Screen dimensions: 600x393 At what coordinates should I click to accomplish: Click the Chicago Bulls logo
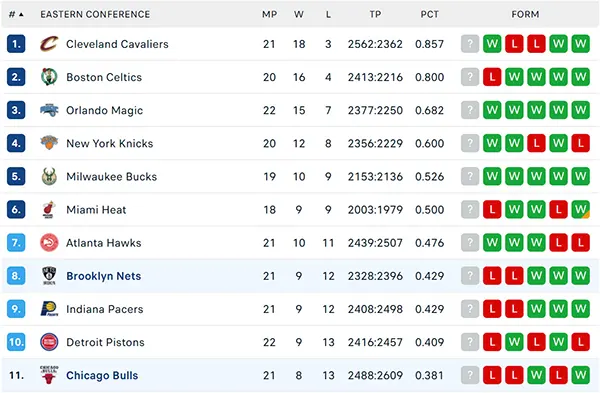tap(49, 375)
